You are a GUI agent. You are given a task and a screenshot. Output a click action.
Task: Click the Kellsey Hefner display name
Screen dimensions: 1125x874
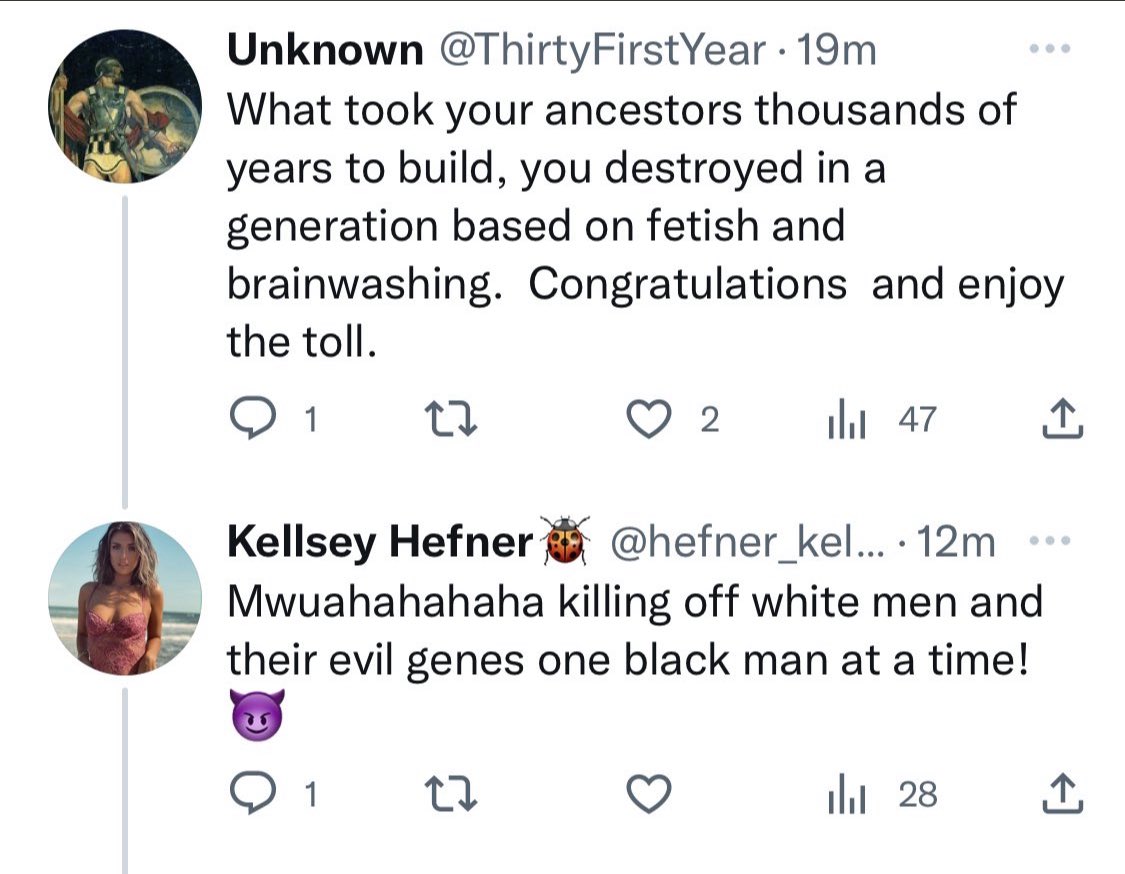[x=380, y=542]
